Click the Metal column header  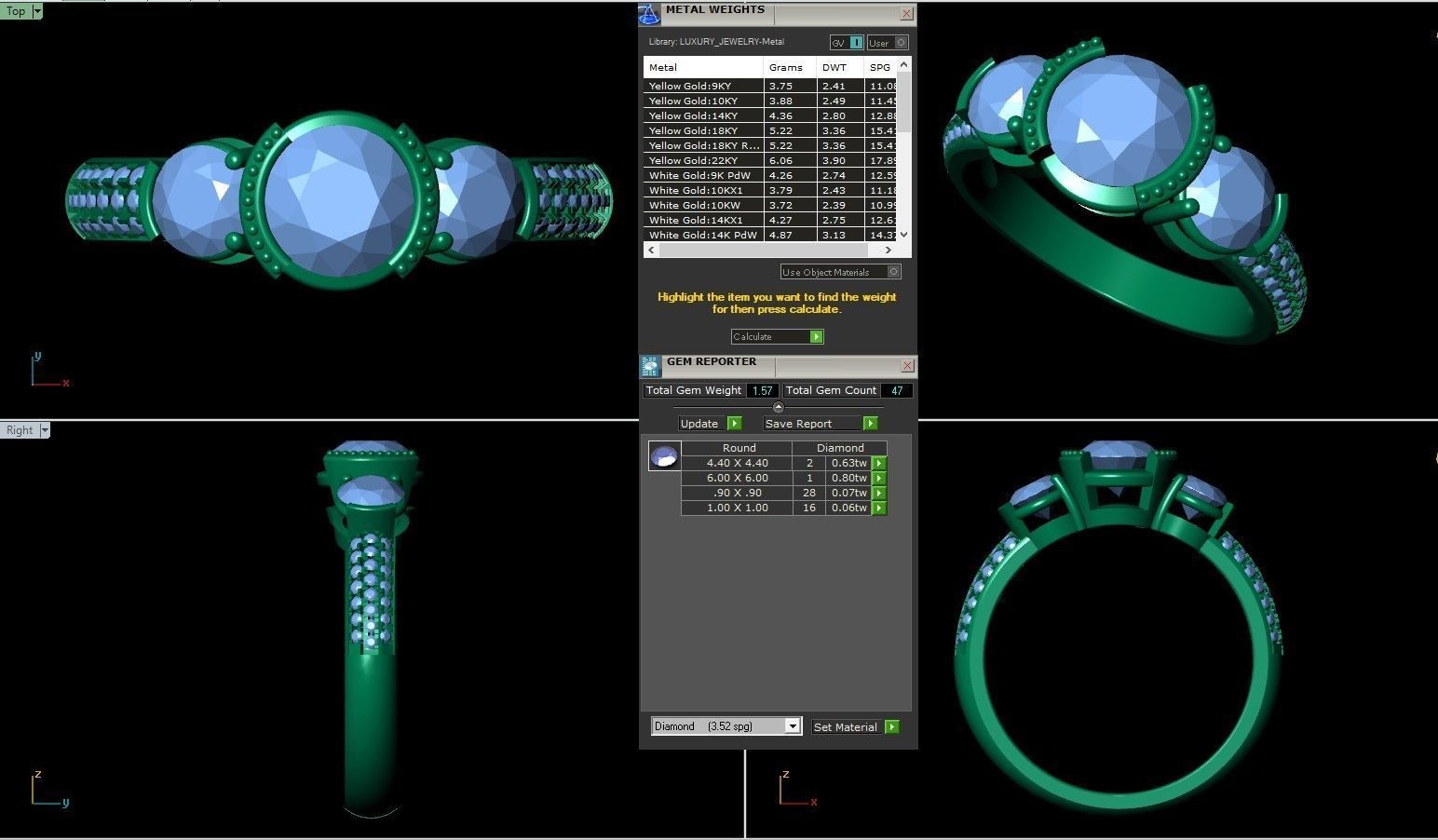coord(703,67)
